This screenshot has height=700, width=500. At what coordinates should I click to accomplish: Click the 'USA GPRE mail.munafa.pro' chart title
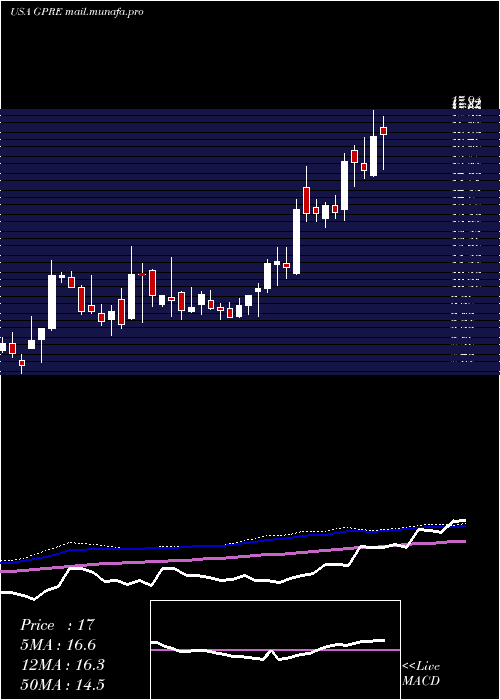77,12
